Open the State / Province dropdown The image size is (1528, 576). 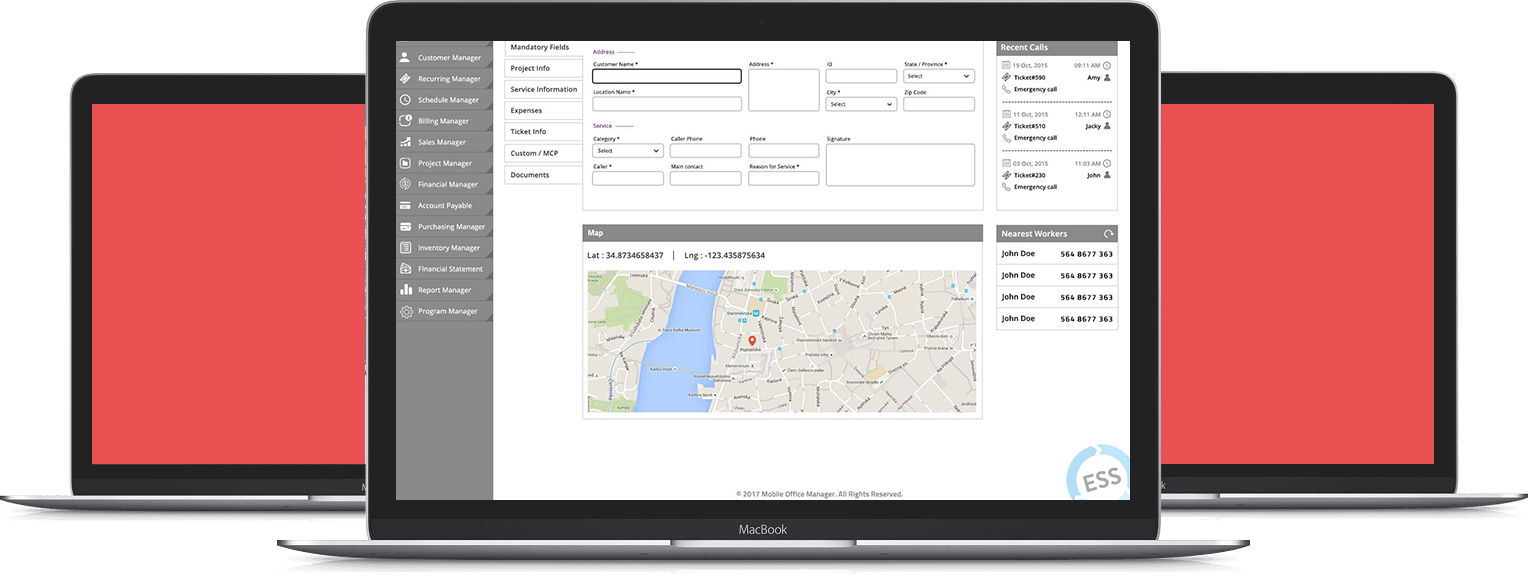(938, 76)
